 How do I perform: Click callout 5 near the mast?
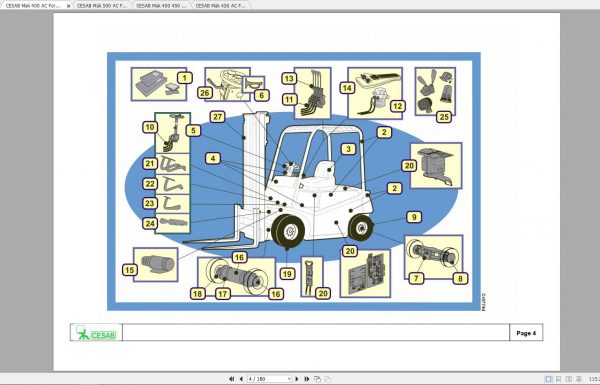[193, 131]
